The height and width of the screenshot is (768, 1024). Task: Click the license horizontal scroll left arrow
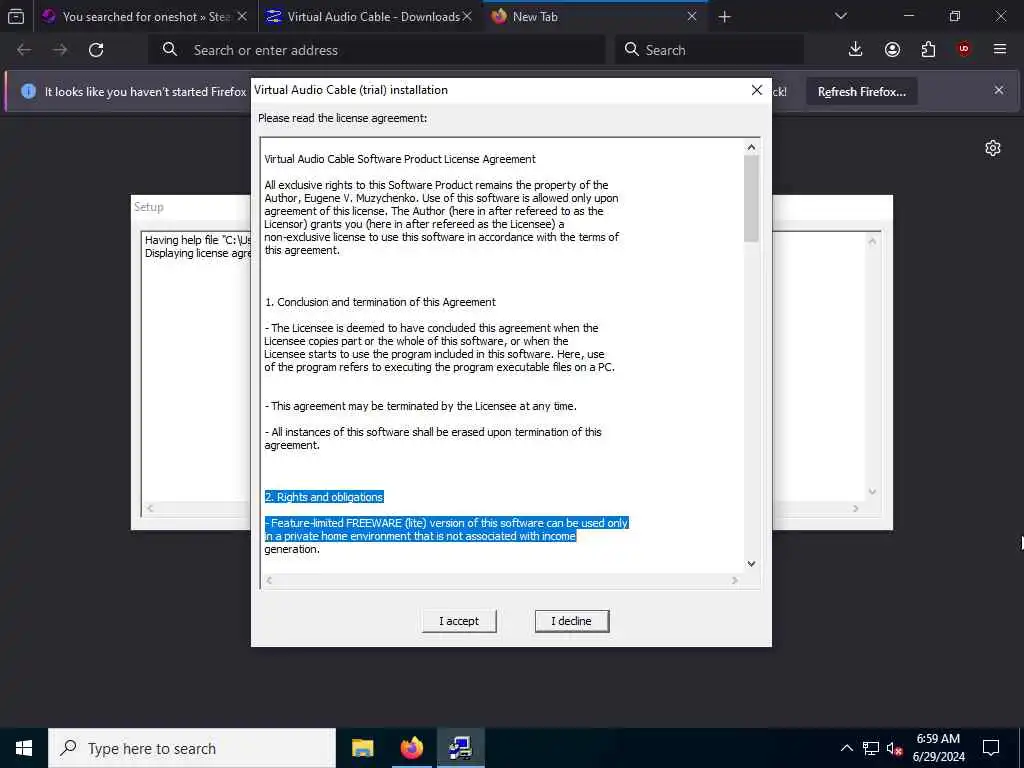pyautogui.click(x=269, y=580)
